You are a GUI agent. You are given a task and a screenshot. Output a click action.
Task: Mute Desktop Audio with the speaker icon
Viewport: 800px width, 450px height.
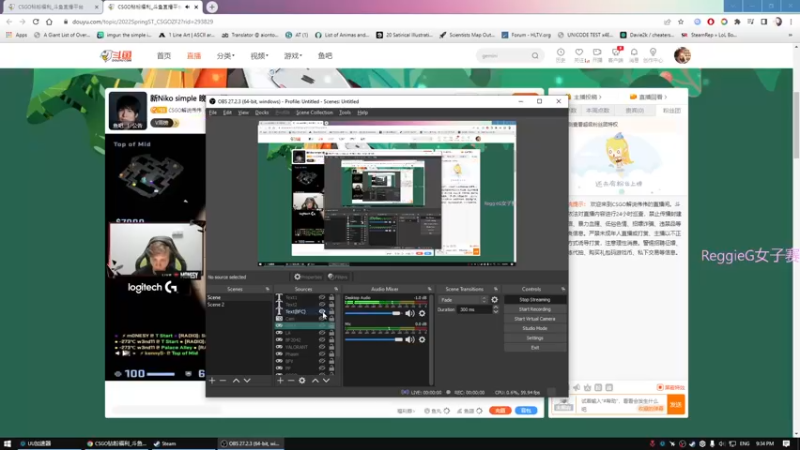(x=410, y=313)
